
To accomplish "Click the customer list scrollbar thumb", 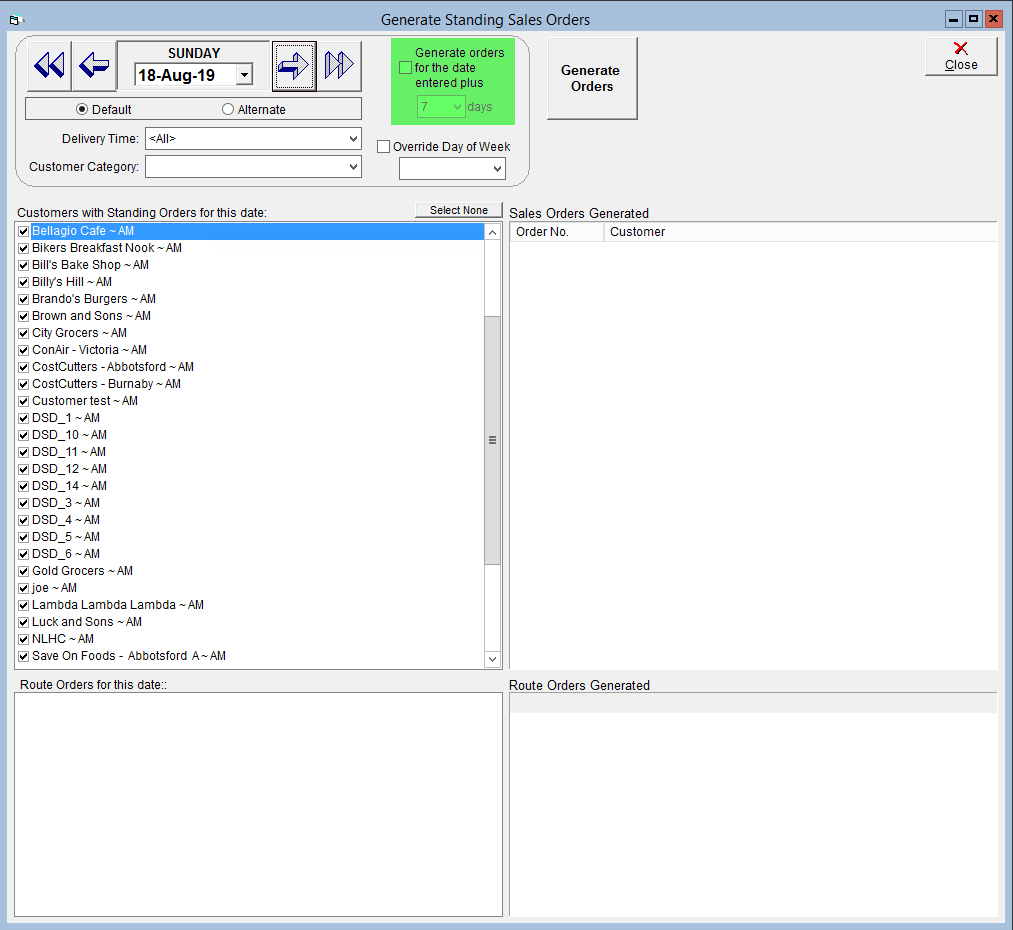I will pyautogui.click(x=492, y=440).
